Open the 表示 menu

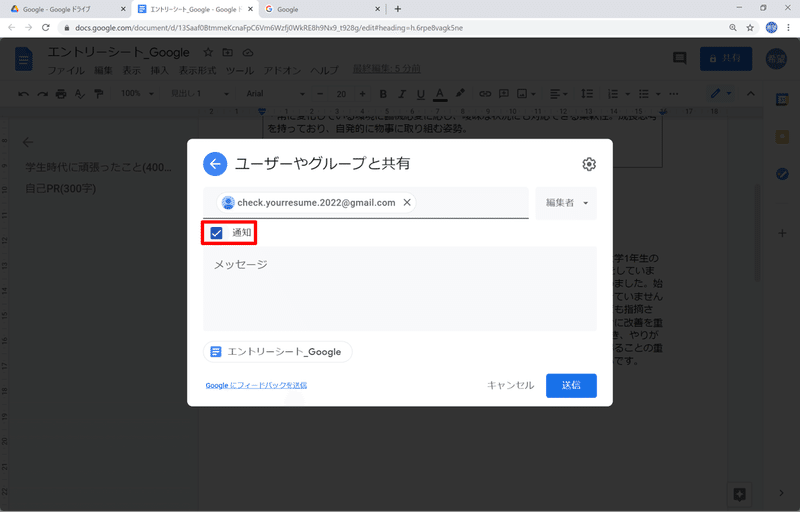click(131, 70)
